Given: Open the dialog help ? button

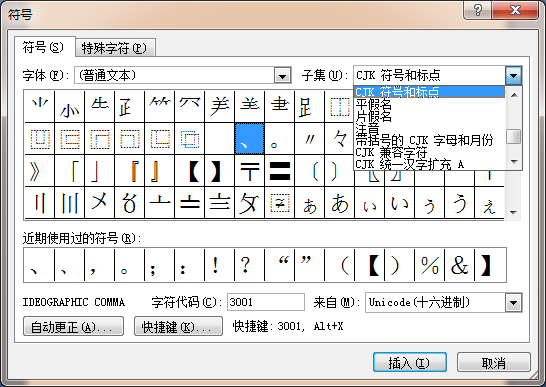Looking at the screenshot, I should [x=477, y=10].
